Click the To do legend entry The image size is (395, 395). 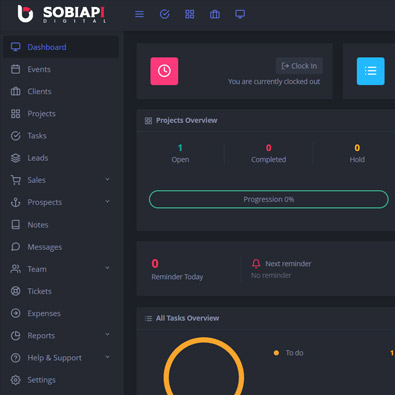289,353
